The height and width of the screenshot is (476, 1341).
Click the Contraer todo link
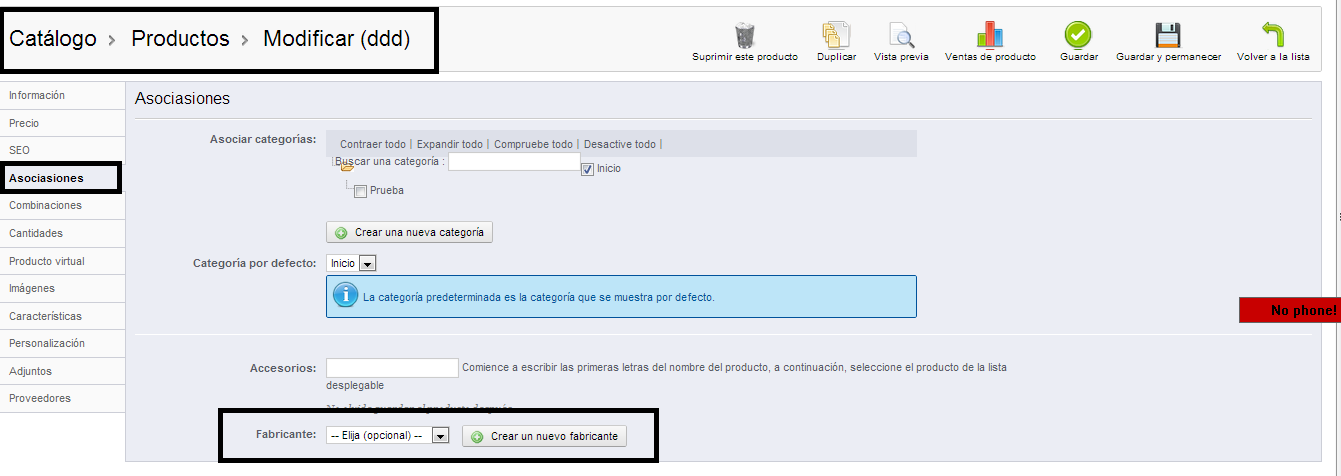(373, 145)
